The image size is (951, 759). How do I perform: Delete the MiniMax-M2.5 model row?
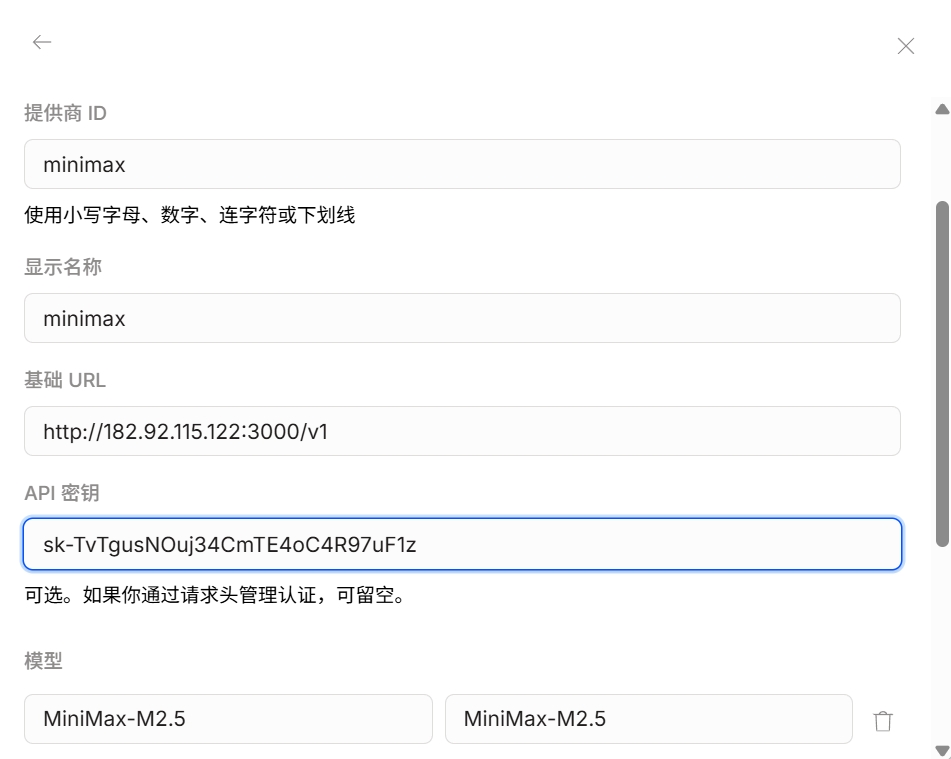(x=883, y=721)
